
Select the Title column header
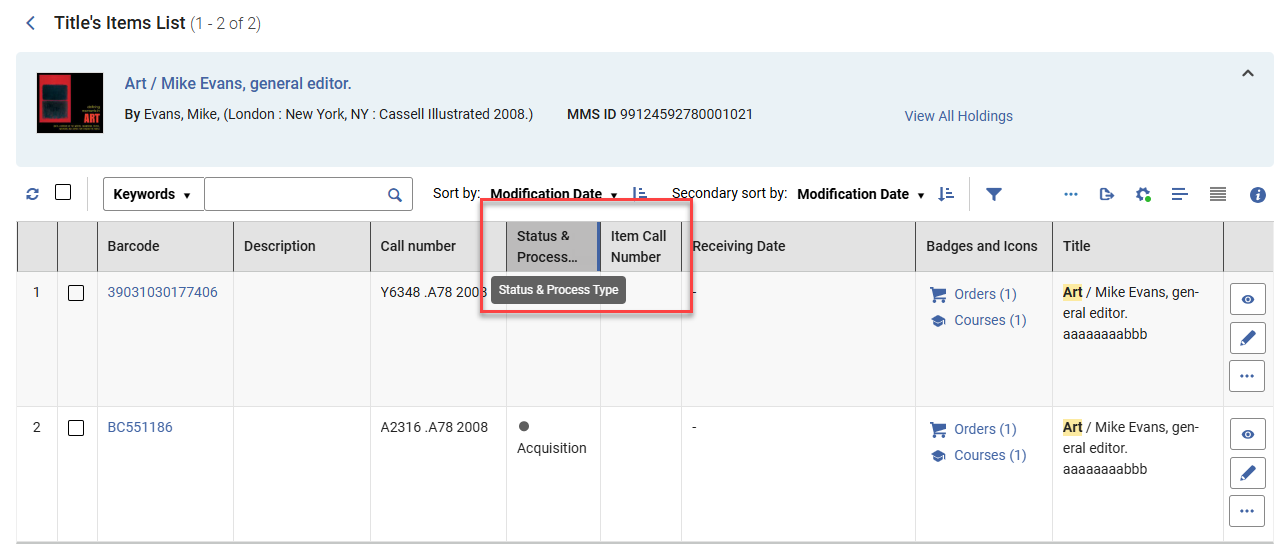(1137, 246)
